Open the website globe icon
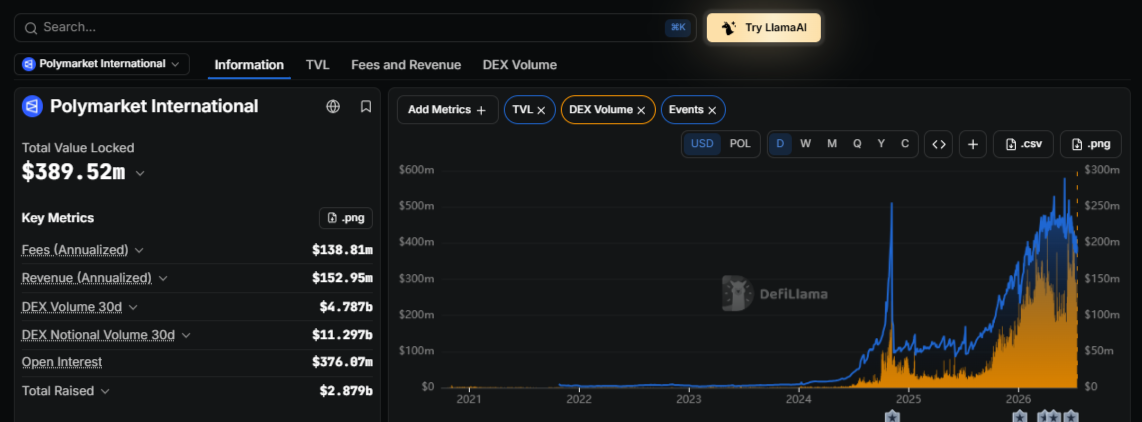The image size is (1142, 422). [333, 106]
